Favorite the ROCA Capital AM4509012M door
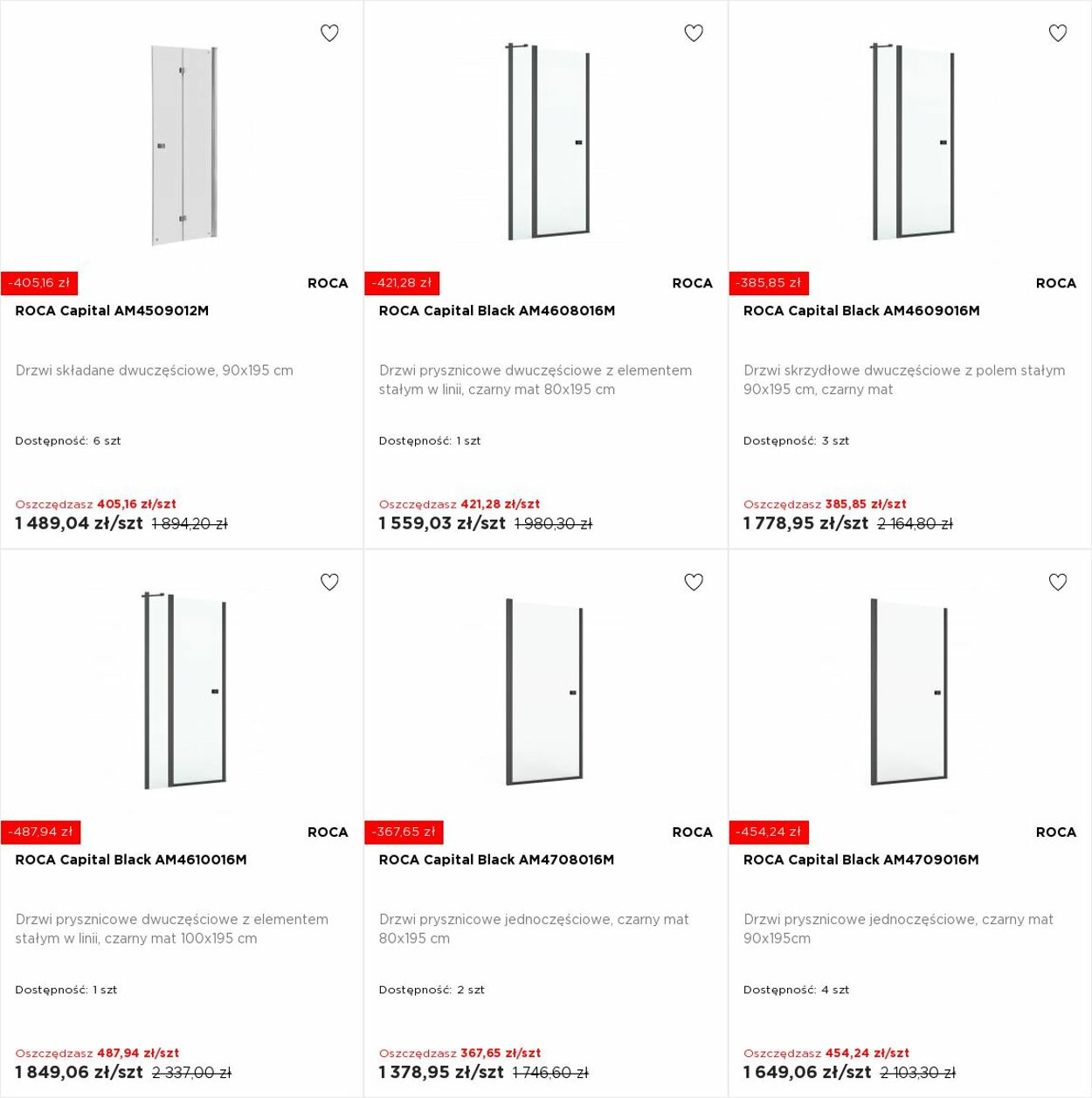1092x1098 pixels. (329, 33)
